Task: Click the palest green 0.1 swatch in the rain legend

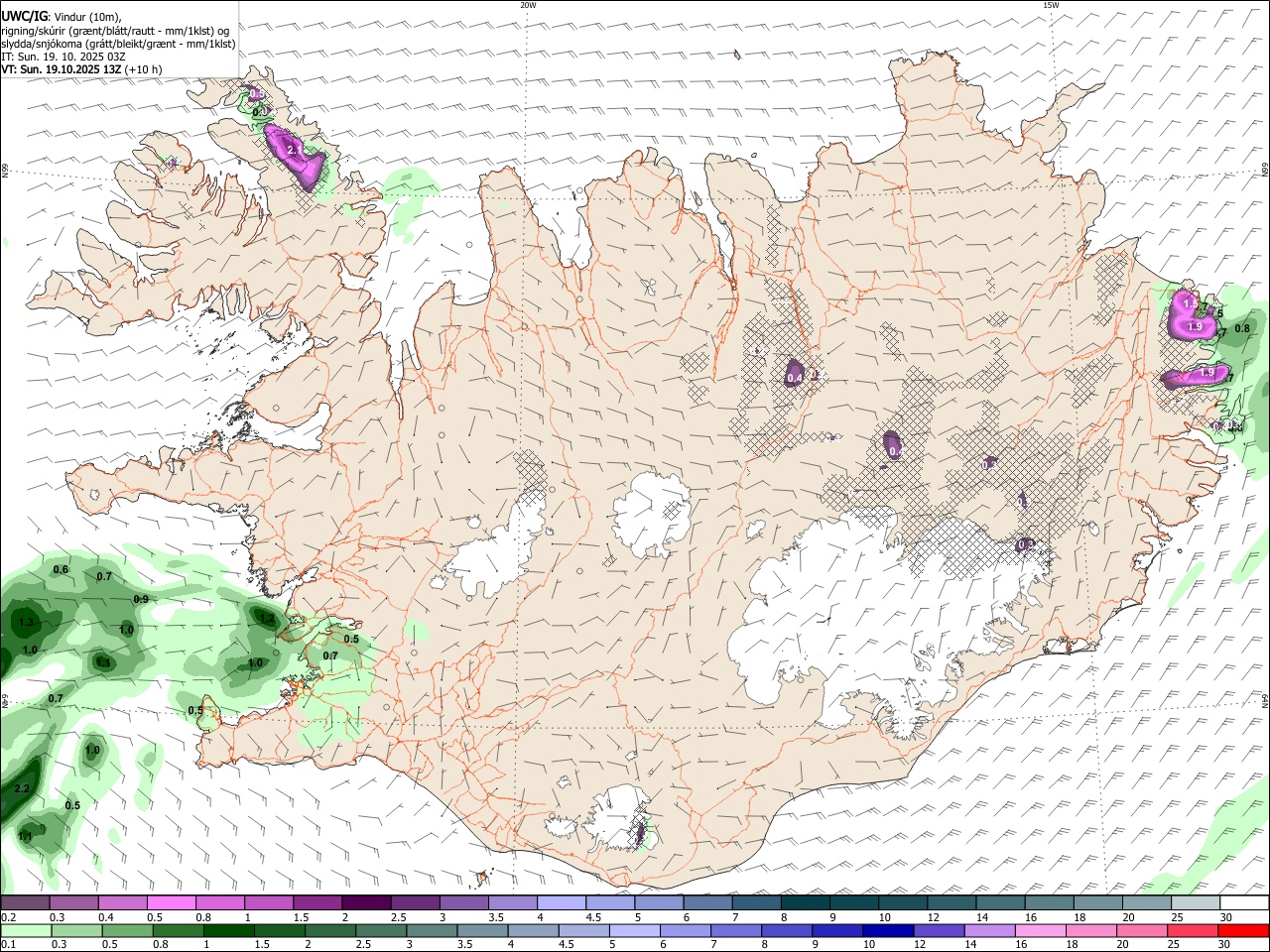Action: [x=25, y=931]
